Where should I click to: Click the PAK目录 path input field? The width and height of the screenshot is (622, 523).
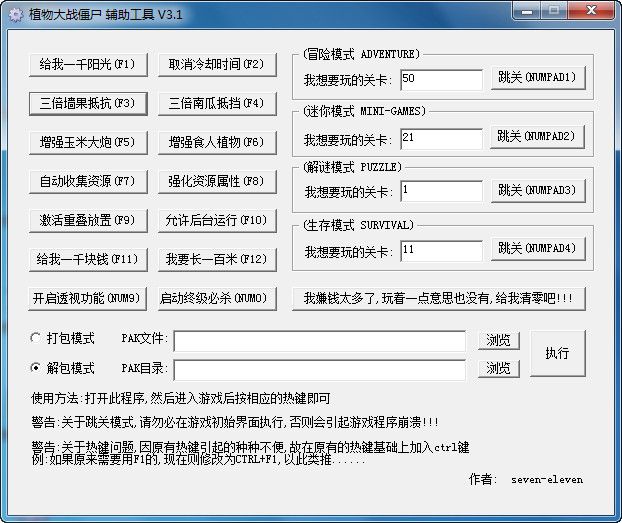pos(320,370)
